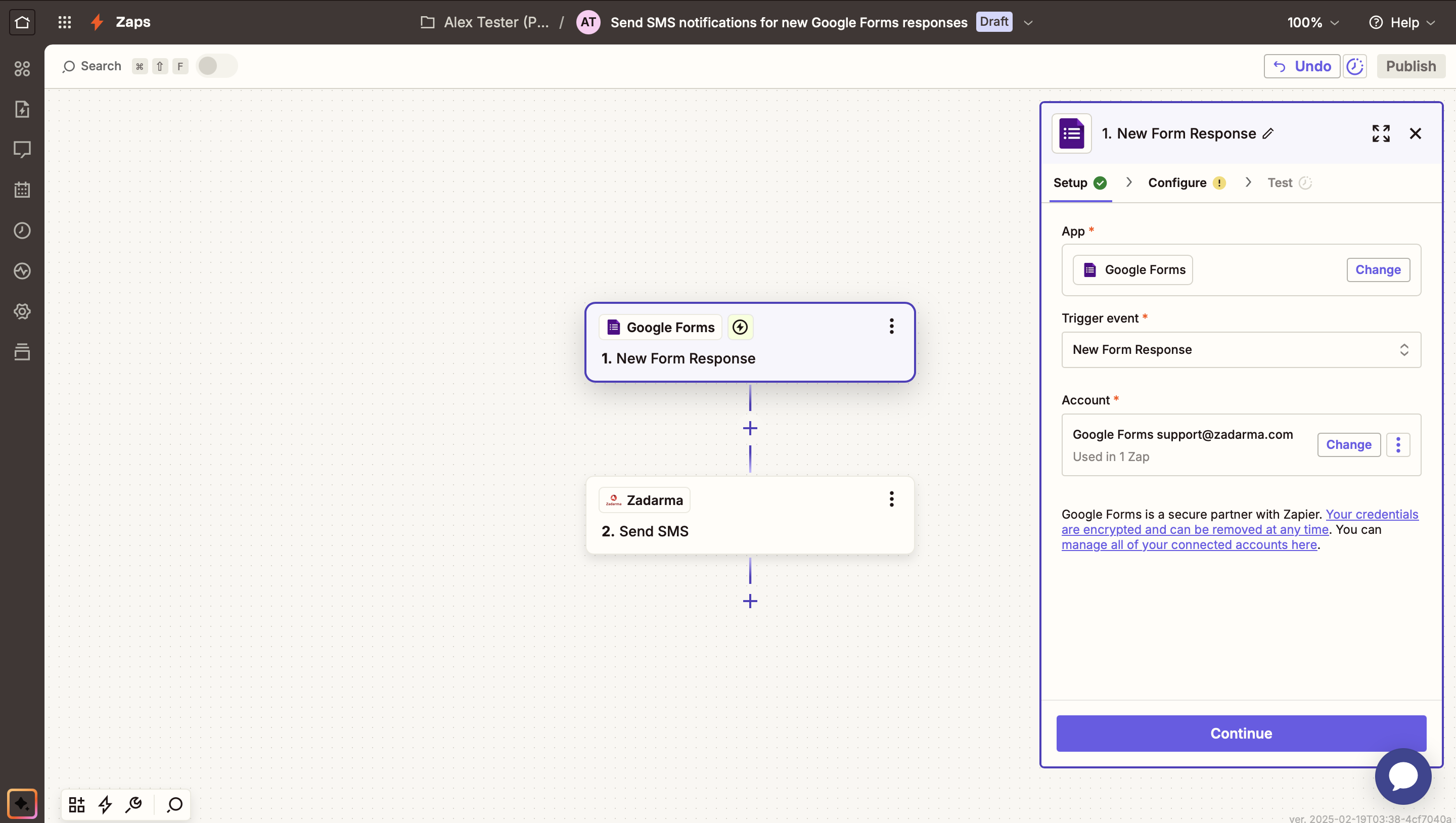
Task: Click Change button for Google Forms app
Action: click(x=1378, y=269)
